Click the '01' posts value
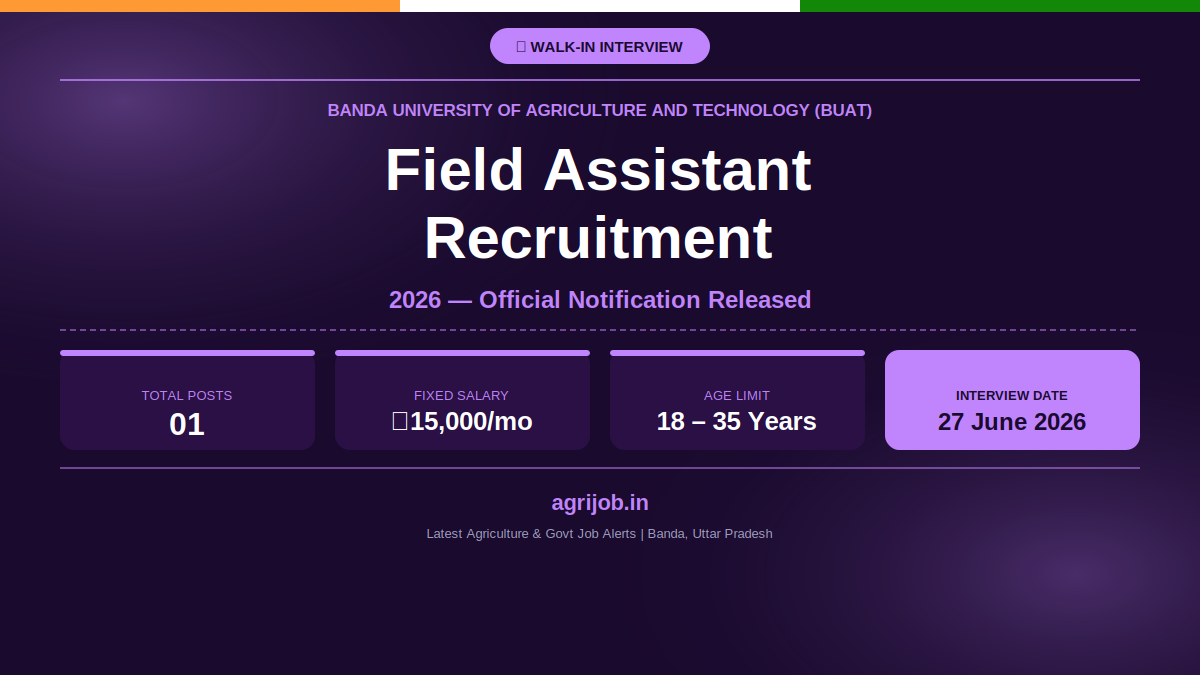Image resolution: width=1200 pixels, height=675 pixels. (x=187, y=424)
